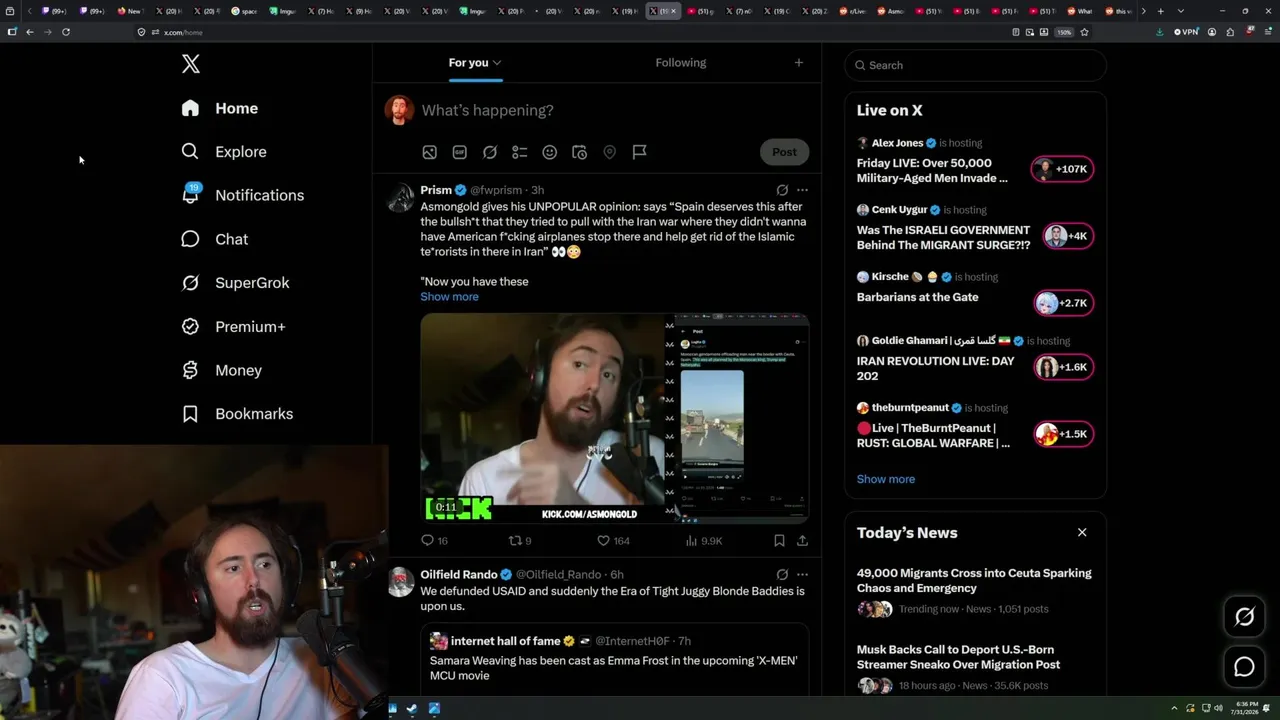
Task: Click the Search input field
Action: tap(975, 65)
